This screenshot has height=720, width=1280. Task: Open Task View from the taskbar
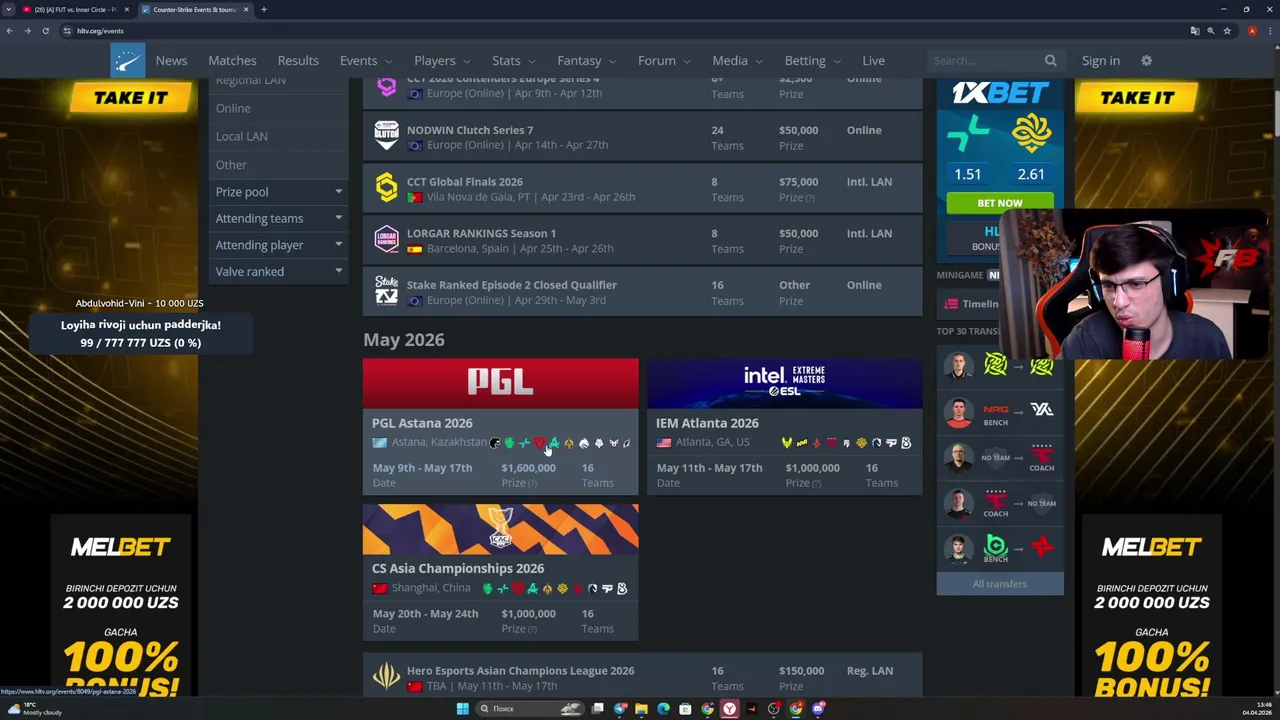pos(597,709)
